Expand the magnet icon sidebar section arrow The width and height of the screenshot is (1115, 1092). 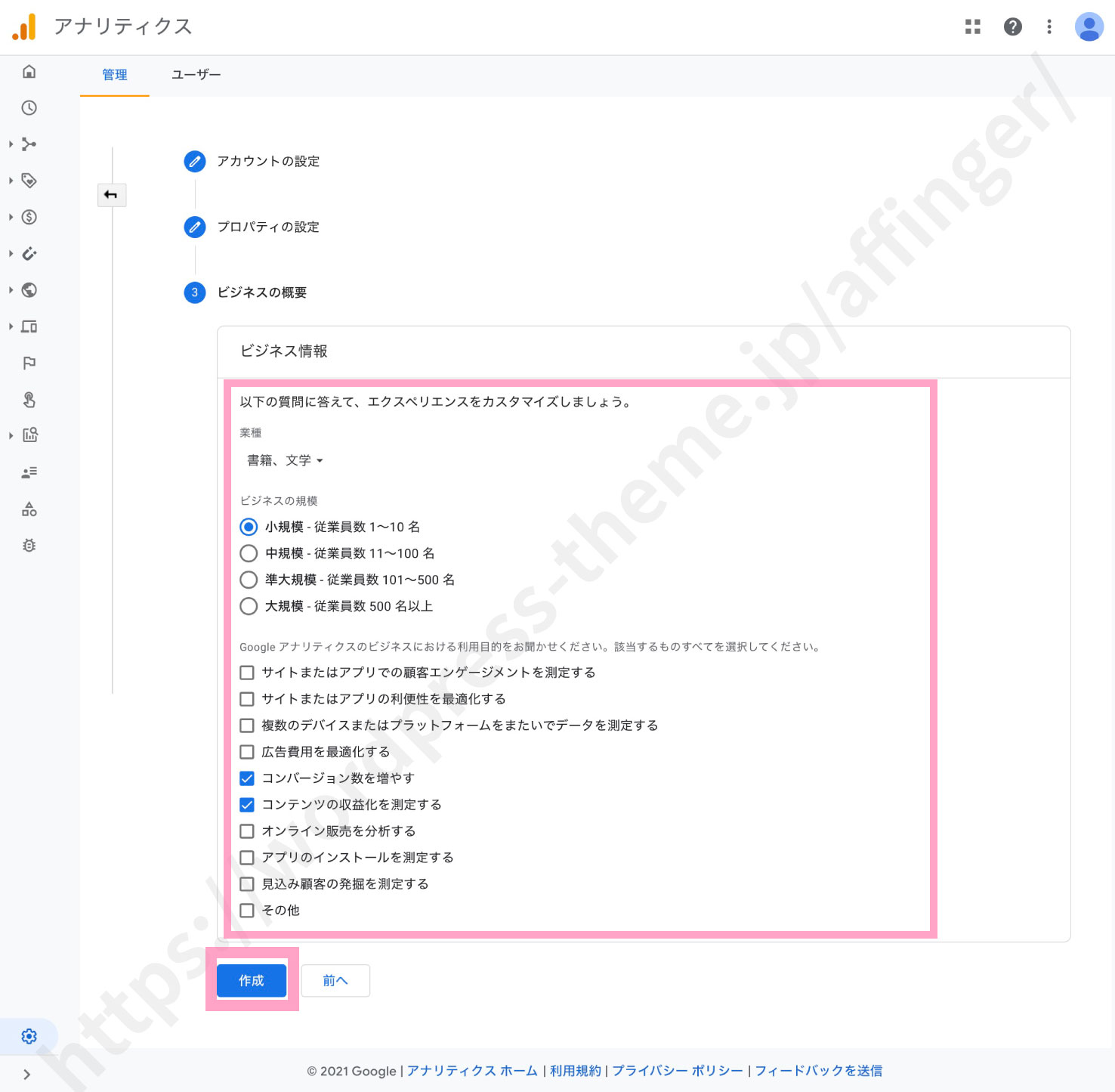point(11,254)
